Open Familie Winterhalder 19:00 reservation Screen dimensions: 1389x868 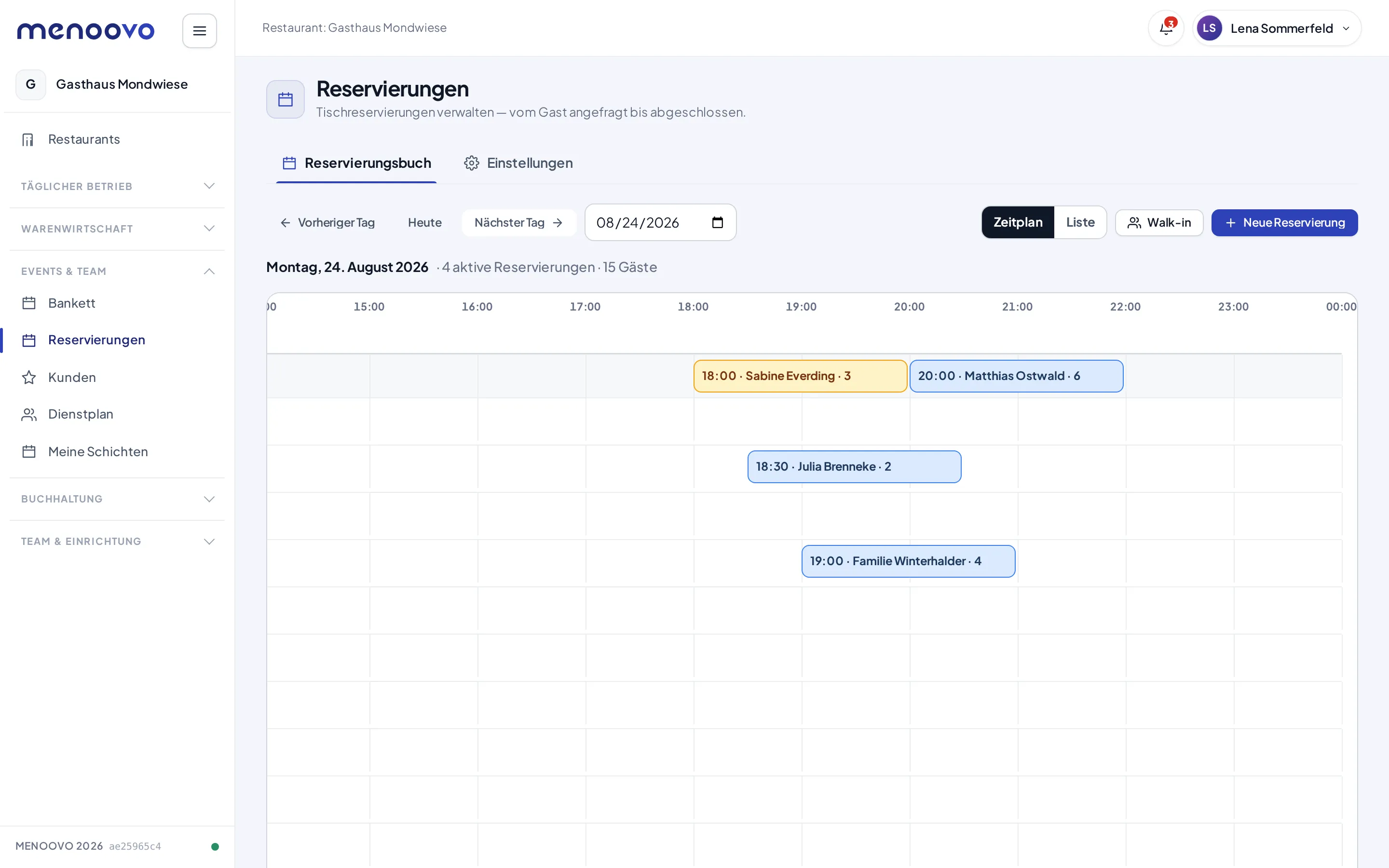pos(908,561)
